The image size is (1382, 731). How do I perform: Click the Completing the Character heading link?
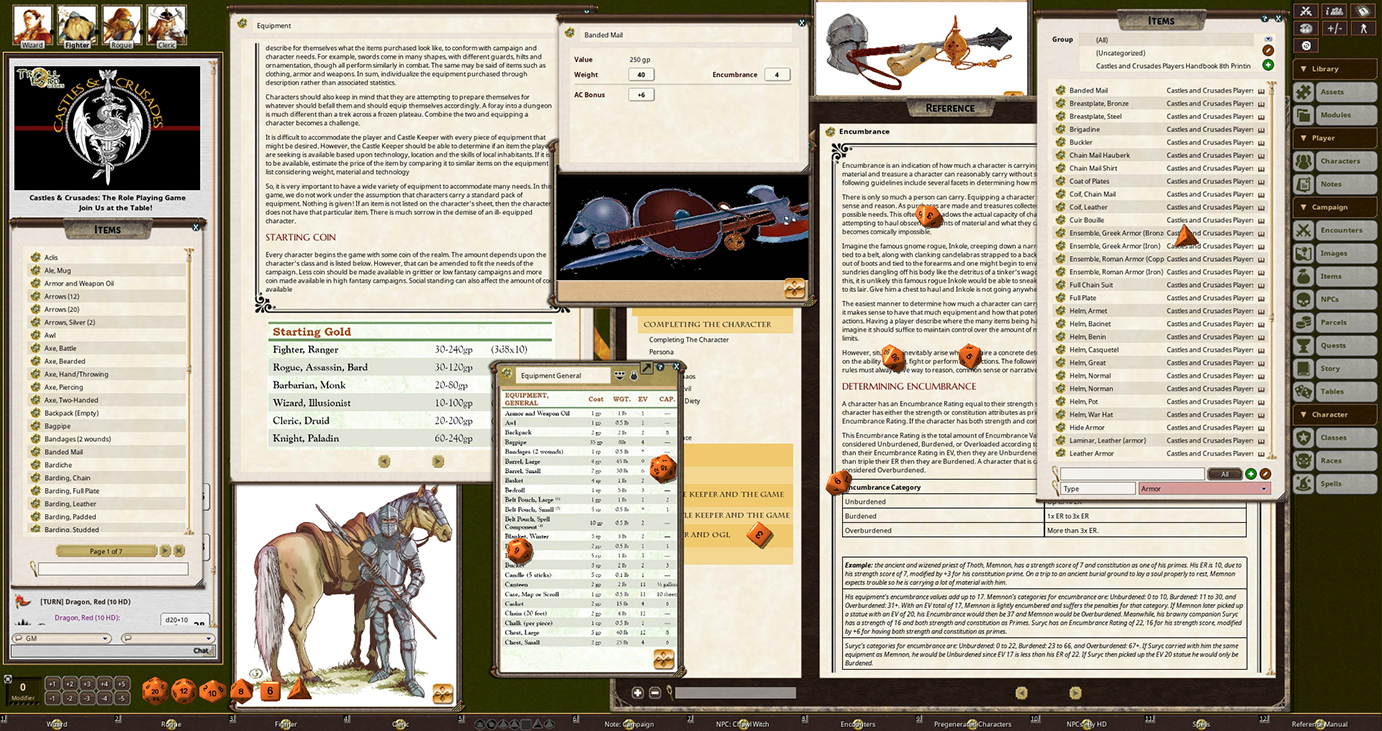click(x=707, y=324)
